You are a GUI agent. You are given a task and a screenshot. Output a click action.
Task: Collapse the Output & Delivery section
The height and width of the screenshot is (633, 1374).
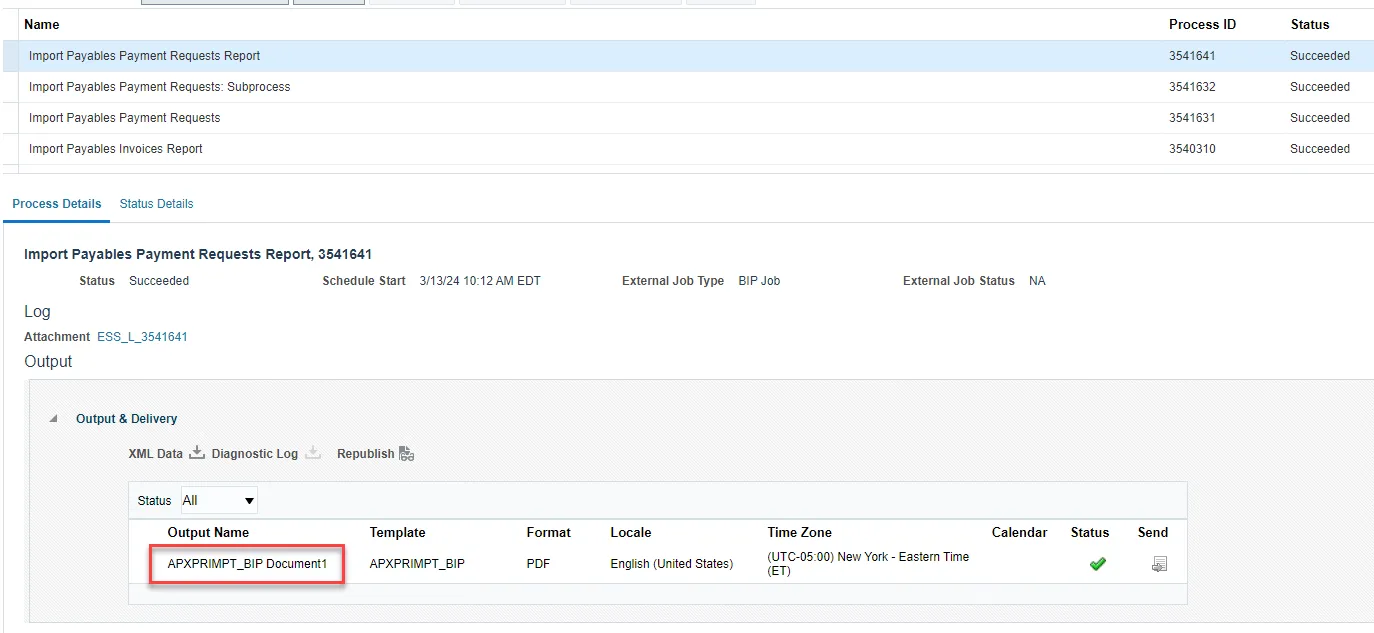(x=54, y=419)
